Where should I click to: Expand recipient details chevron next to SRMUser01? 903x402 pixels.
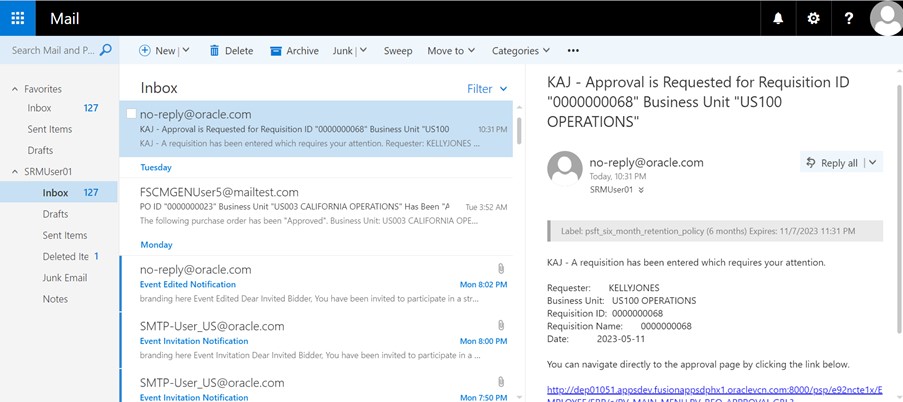[x=641, y=189]
